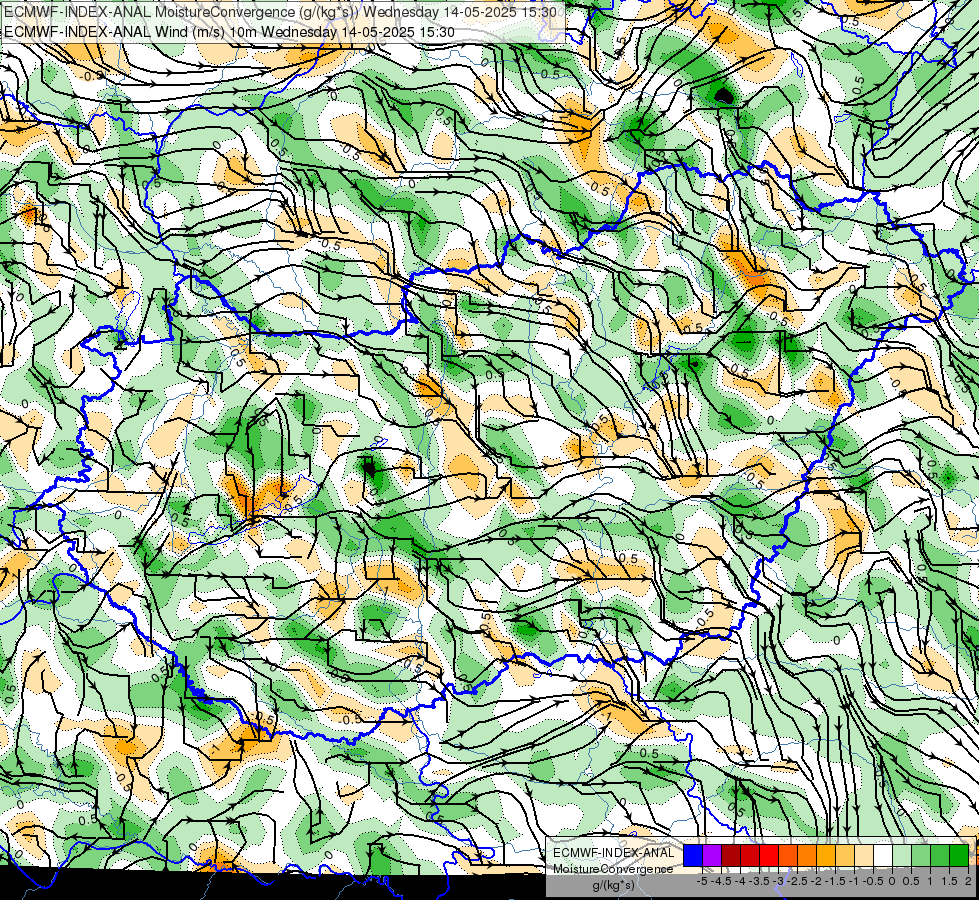Select the darkest red legend swatch
The height and width of the screenshot is (900, 979).
tap(731, 855)
